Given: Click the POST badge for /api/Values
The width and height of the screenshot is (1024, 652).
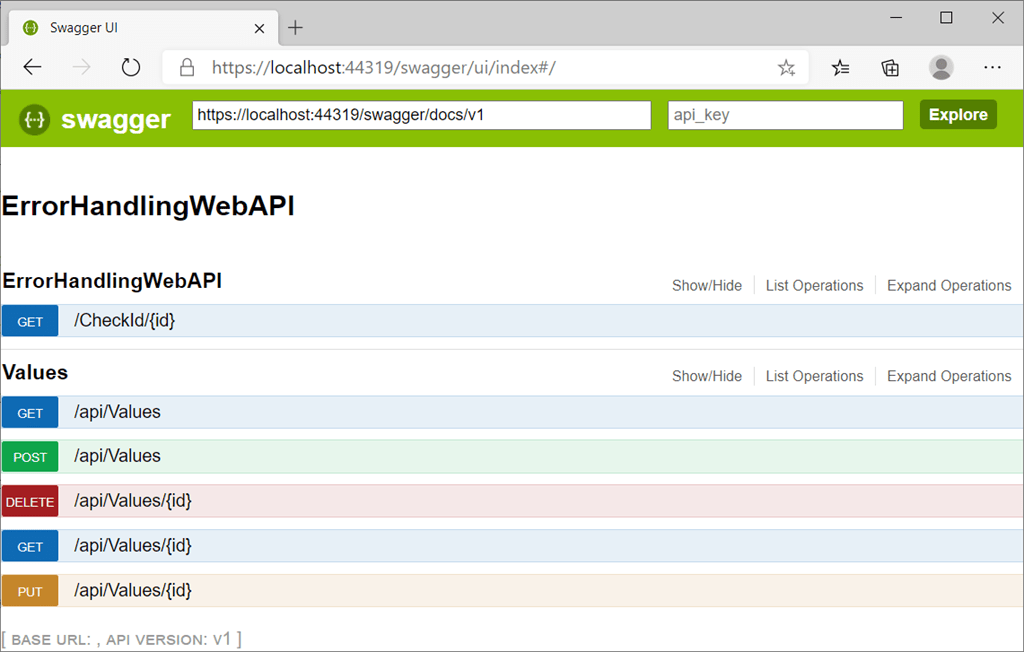Looking at the screenshot, I should (x=29, y=456).
